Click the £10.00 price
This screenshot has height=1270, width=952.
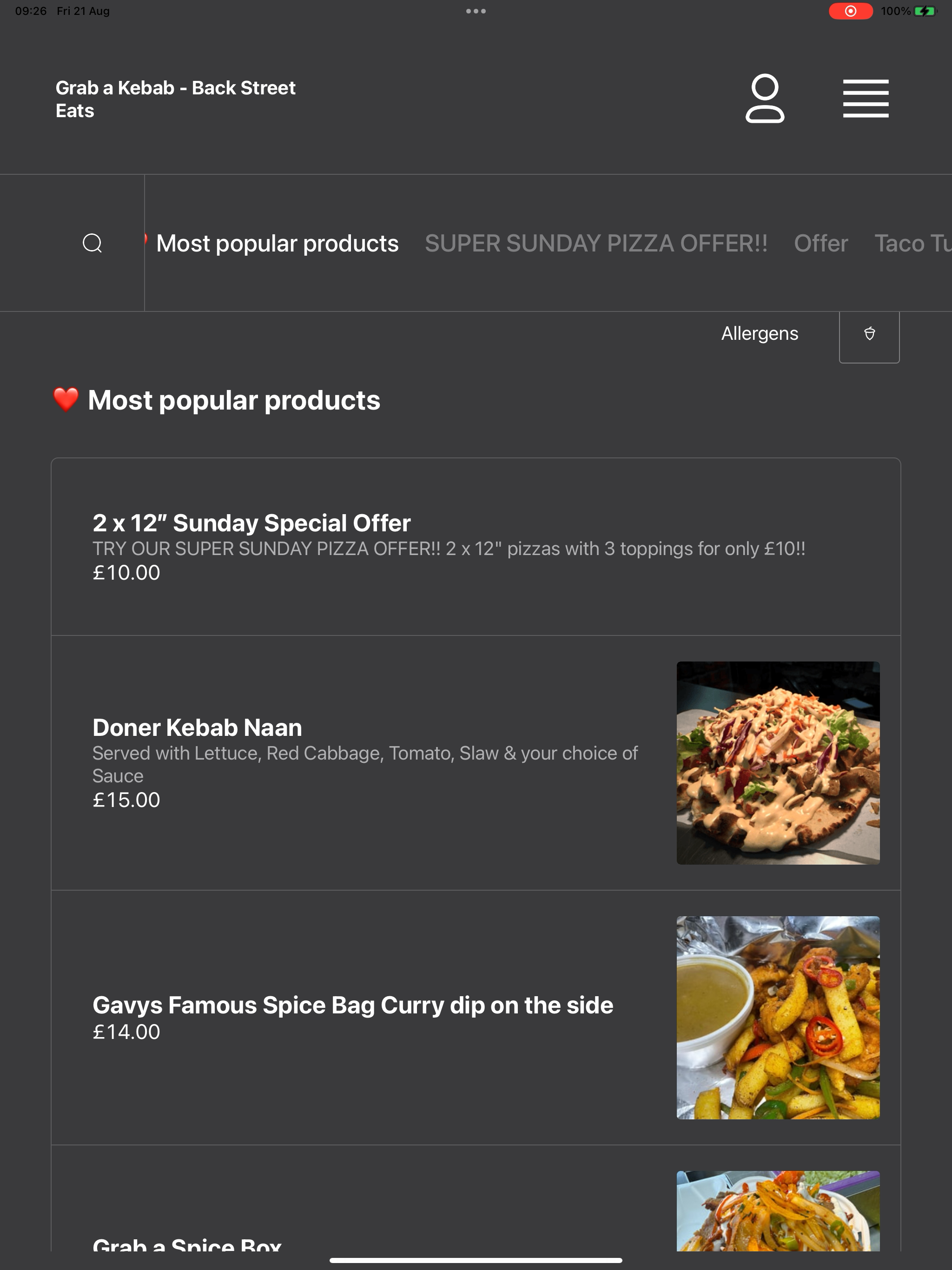(x=126, y=572)
